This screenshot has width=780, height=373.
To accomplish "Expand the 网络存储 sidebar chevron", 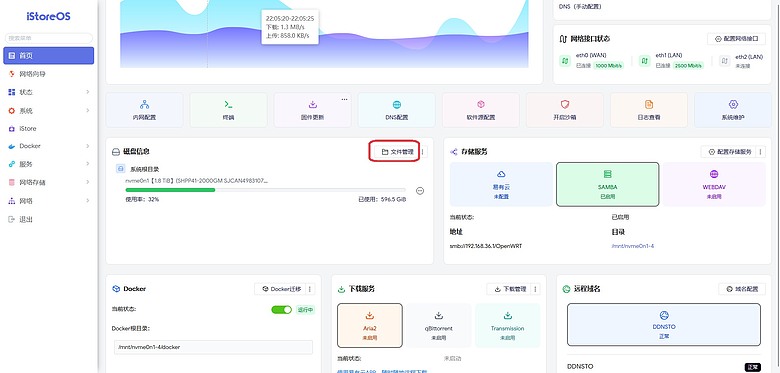I will tap(88, 183).
